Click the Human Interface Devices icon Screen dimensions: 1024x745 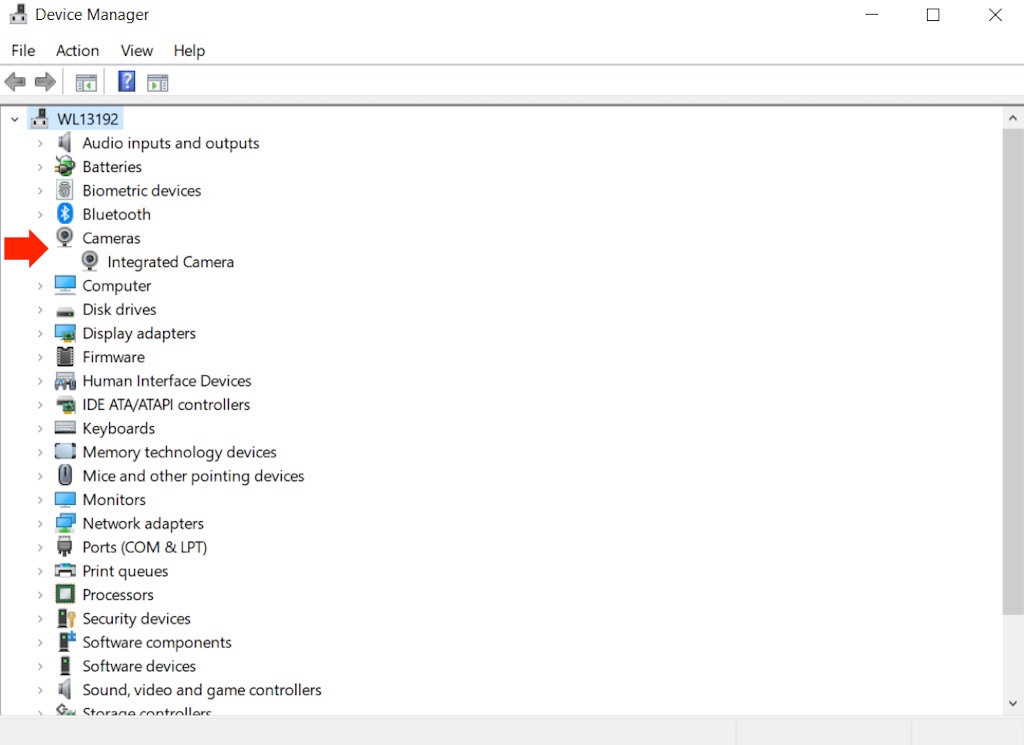(x=65, y=381)
